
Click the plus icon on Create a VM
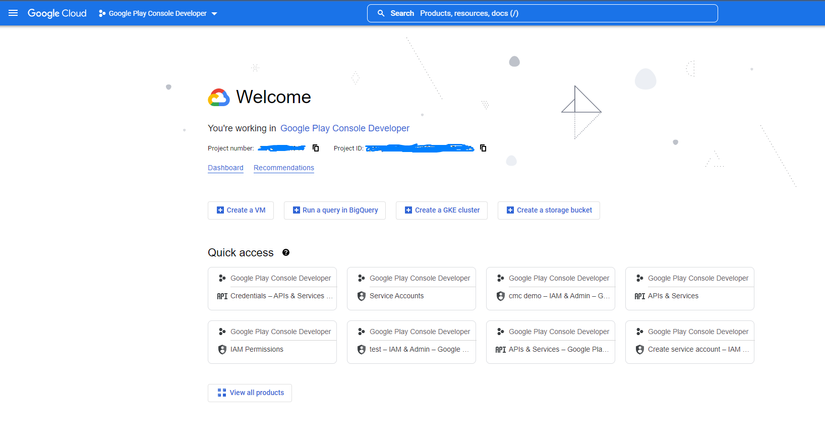tap(220, 210)
